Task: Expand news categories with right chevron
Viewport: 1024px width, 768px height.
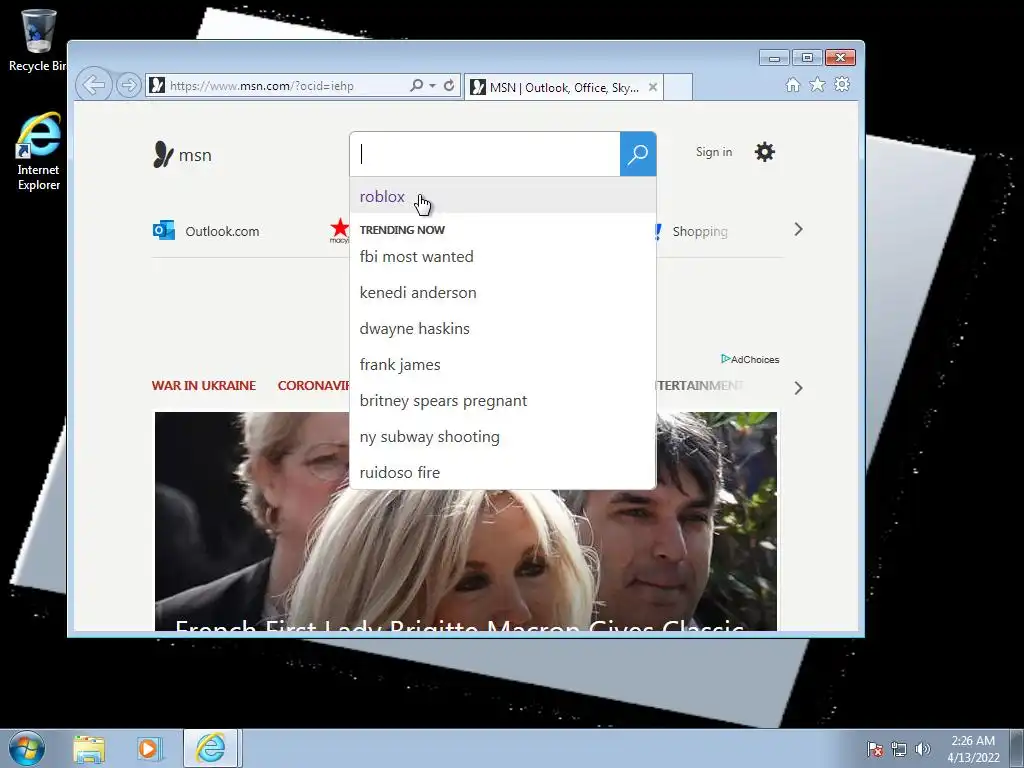Action: click(x=798, y=388)
